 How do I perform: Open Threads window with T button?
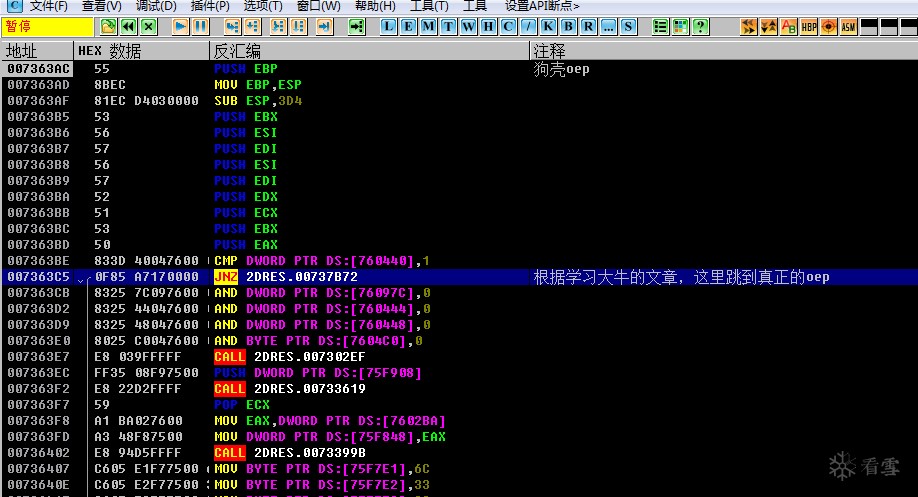(448, 26)
